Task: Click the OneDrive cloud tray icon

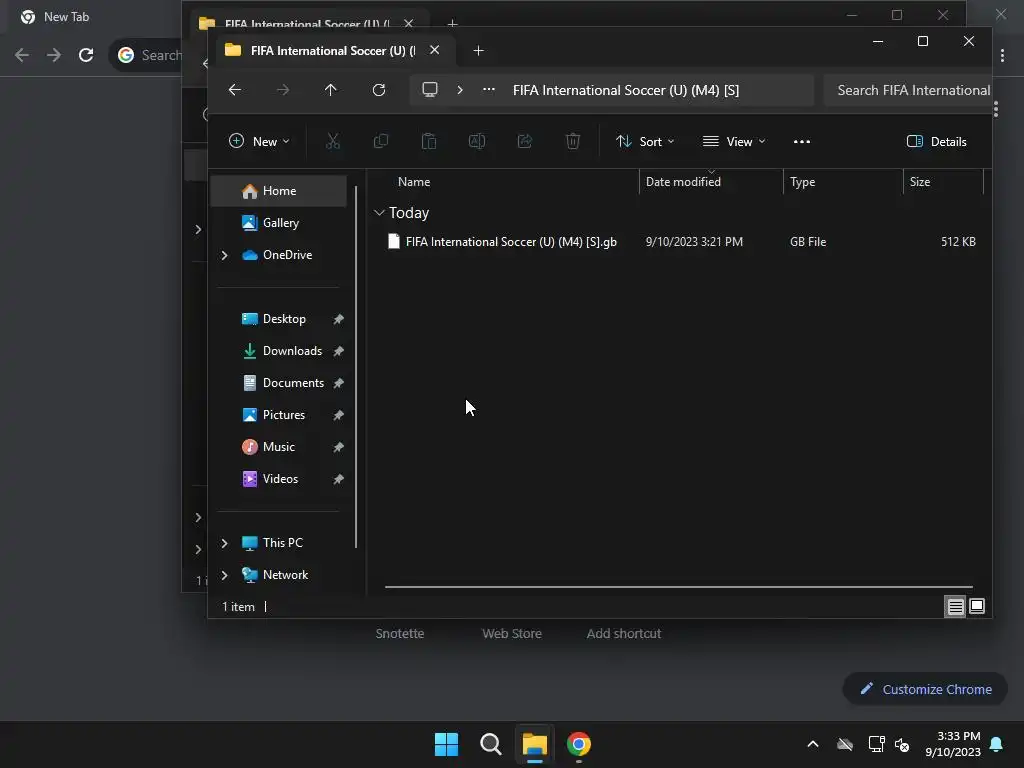Action: [845, 744]
